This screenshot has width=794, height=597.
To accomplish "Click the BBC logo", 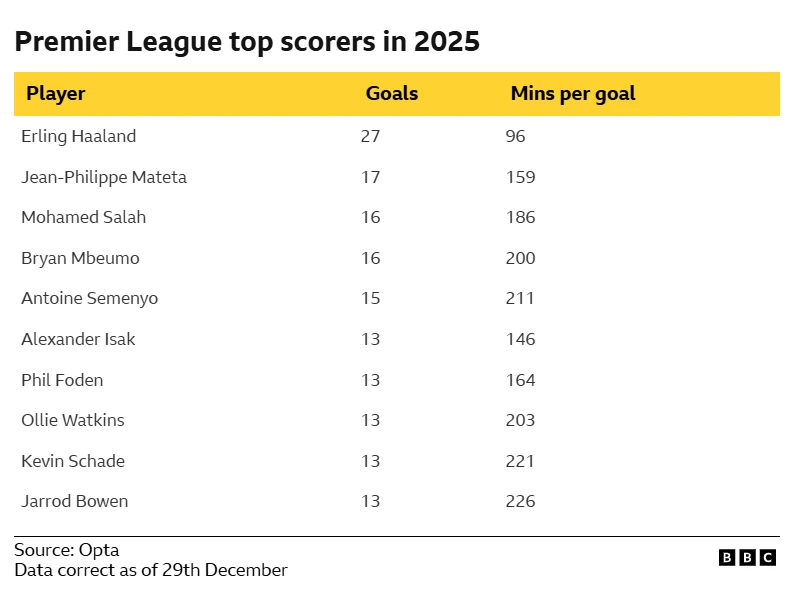I will [x=747, y=558].
